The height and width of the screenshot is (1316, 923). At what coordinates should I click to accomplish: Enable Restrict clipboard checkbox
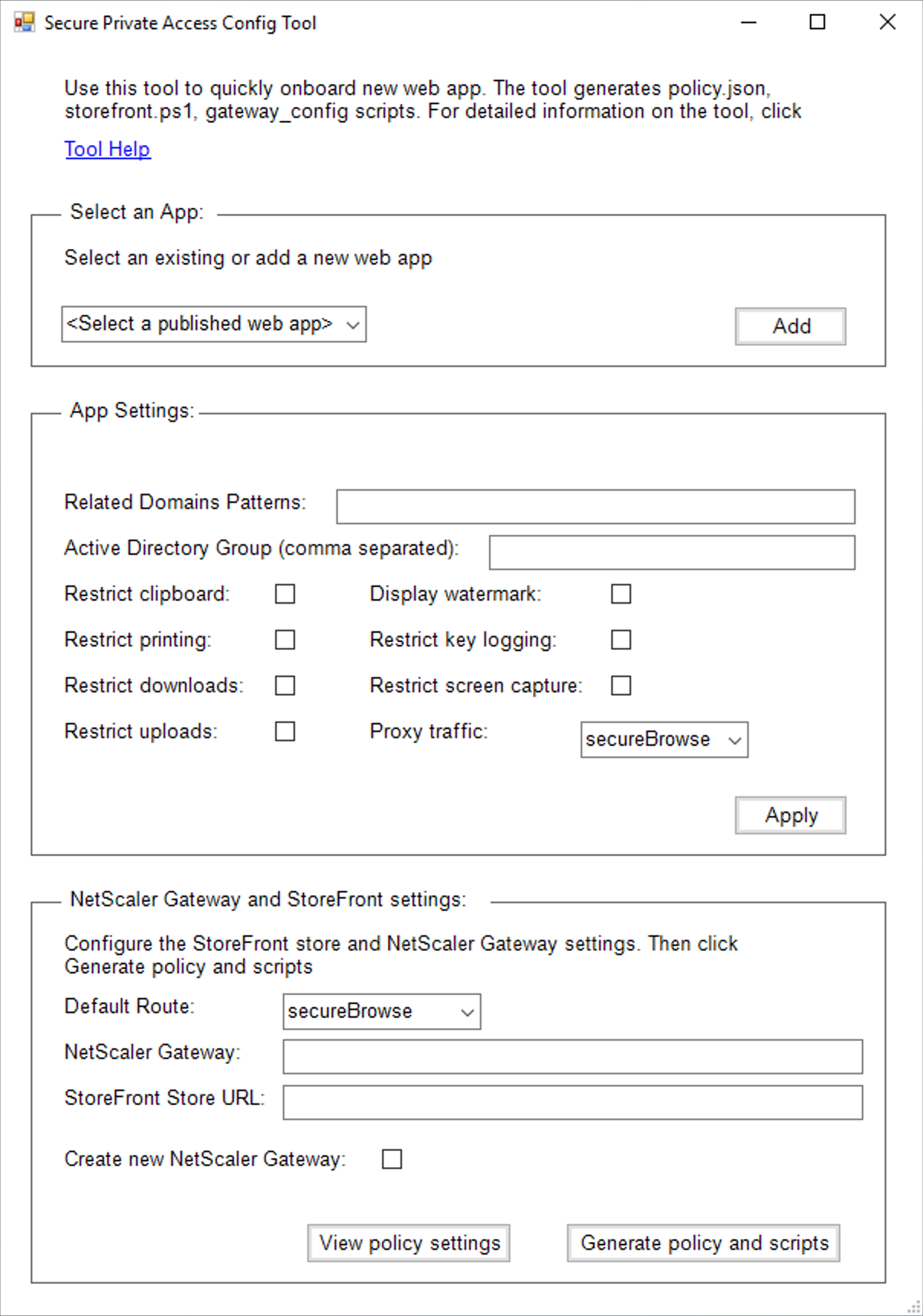[x=285, y=594]
